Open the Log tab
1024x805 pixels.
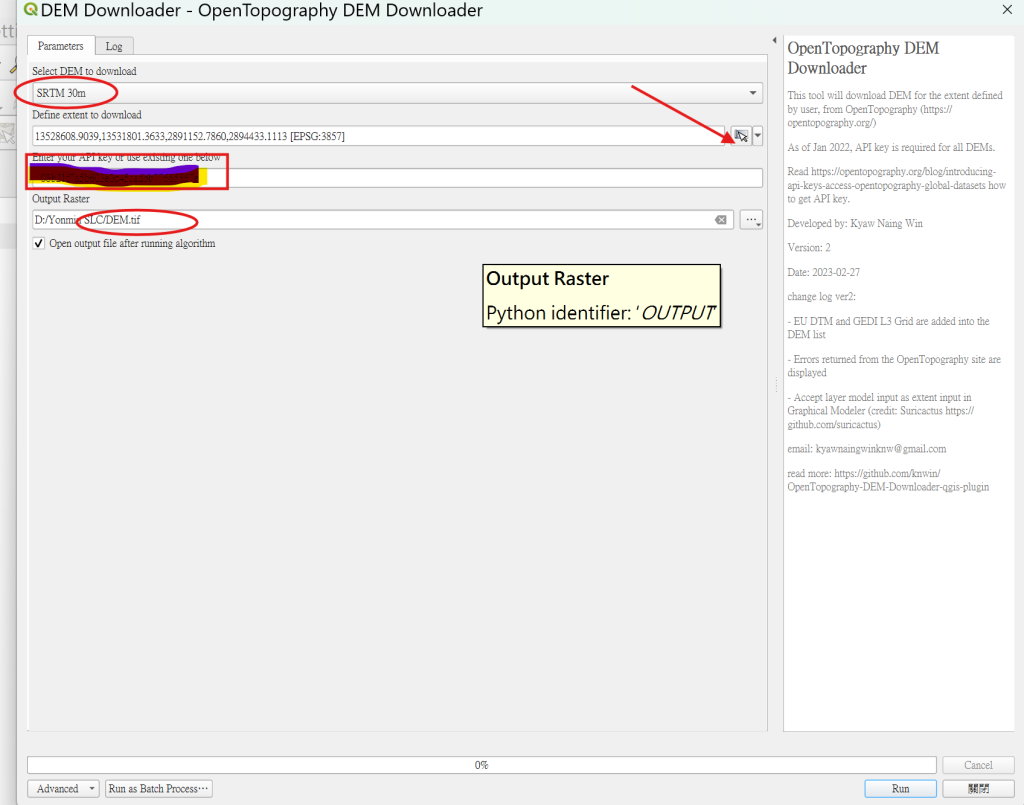(114, 46)
